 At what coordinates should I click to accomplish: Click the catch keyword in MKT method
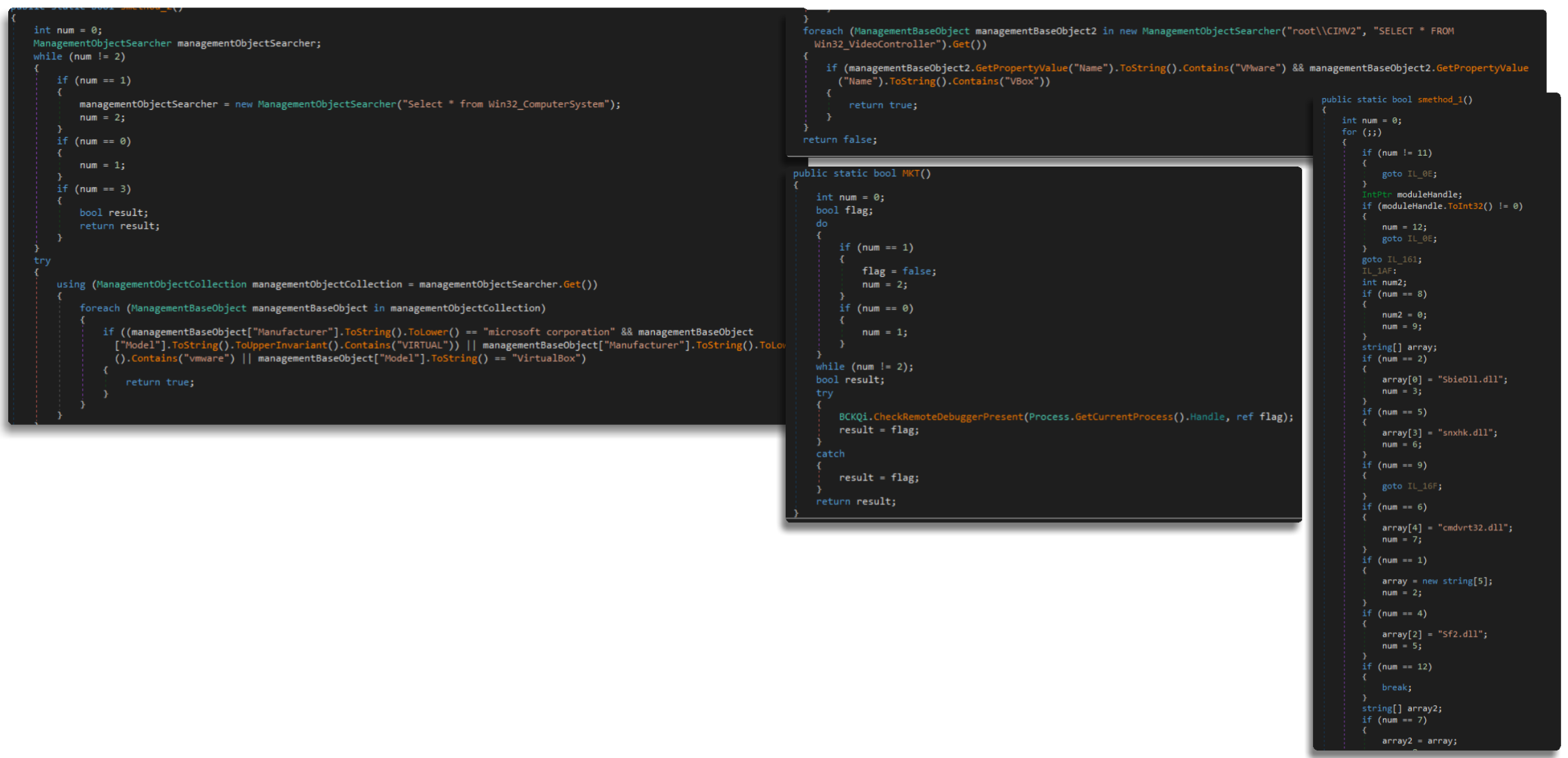click(830, 454)
